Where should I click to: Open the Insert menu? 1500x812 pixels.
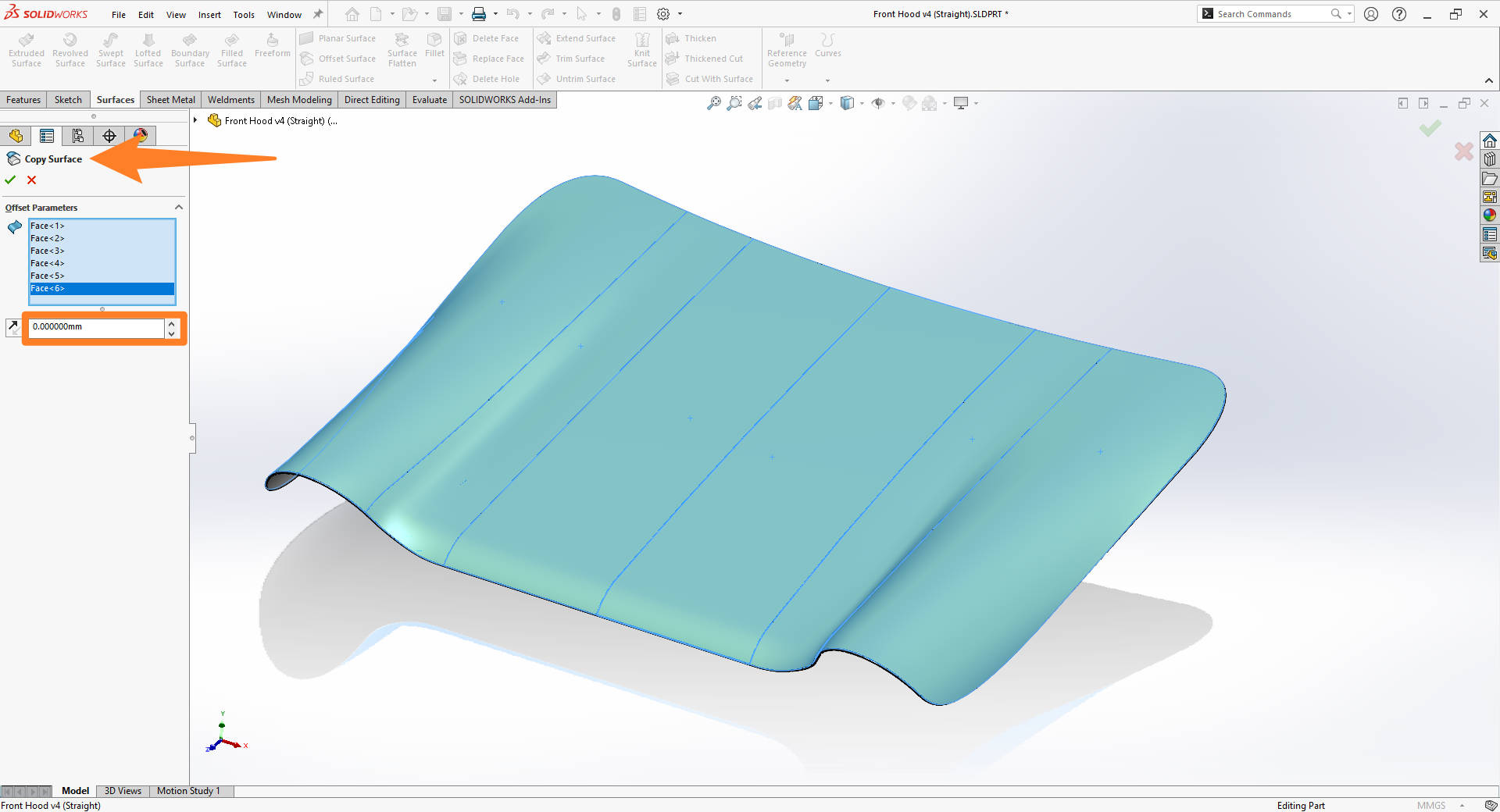[x=209, y=14]
